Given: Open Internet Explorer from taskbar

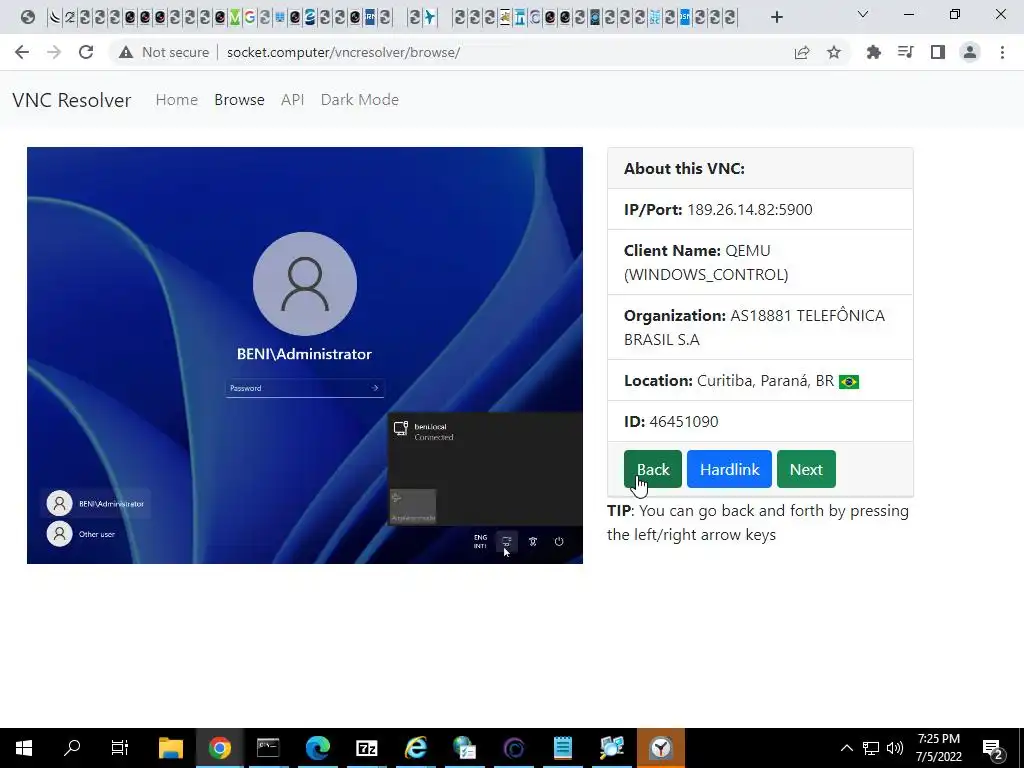Looking at the screenshot, I should (415, 748).
